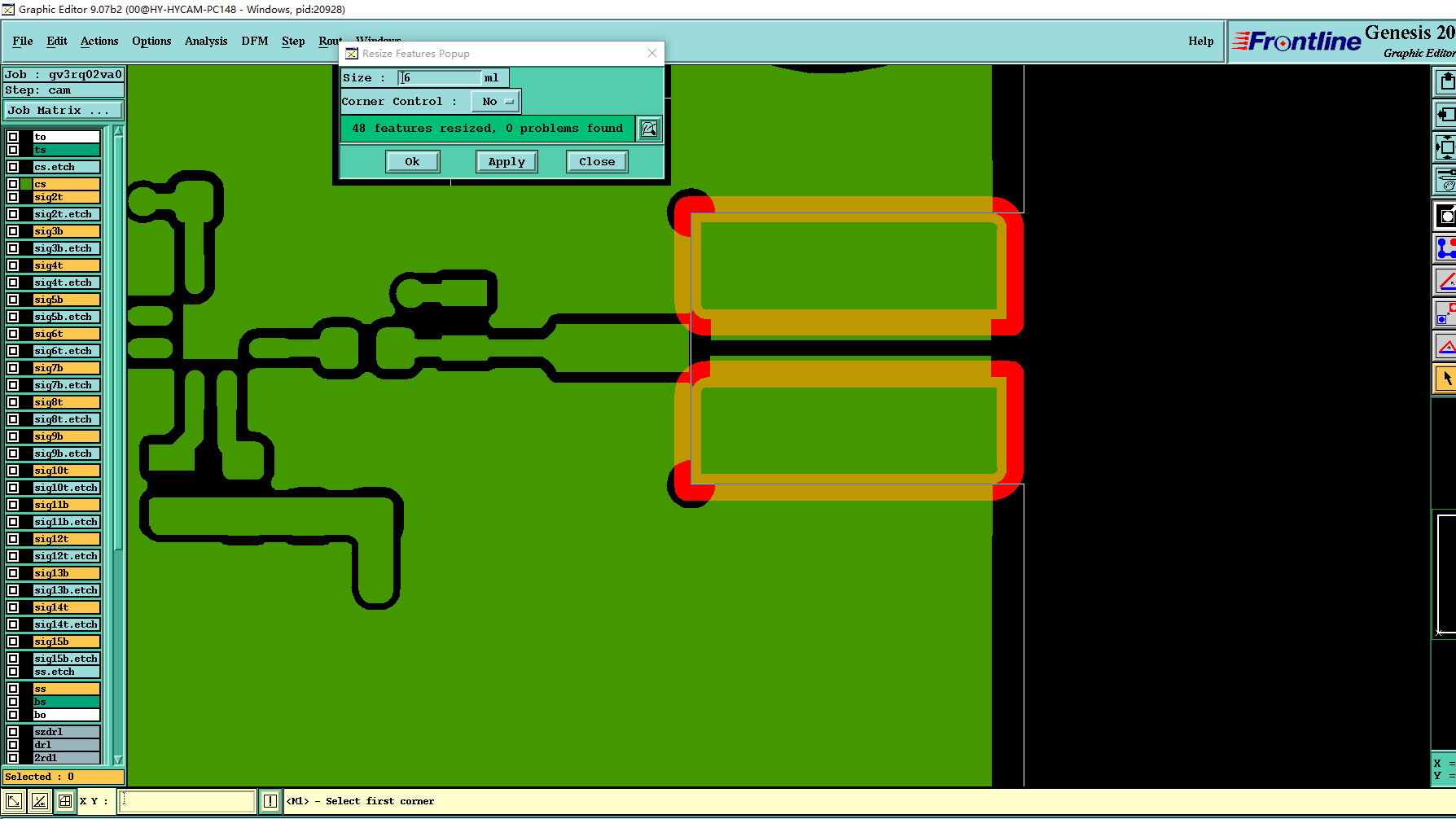Image resolution: width=1456 pixels, height=819 pixels.
Task: Click the layer list scroll down arrow
Action: pyautogui.click(x=118, y=760)
